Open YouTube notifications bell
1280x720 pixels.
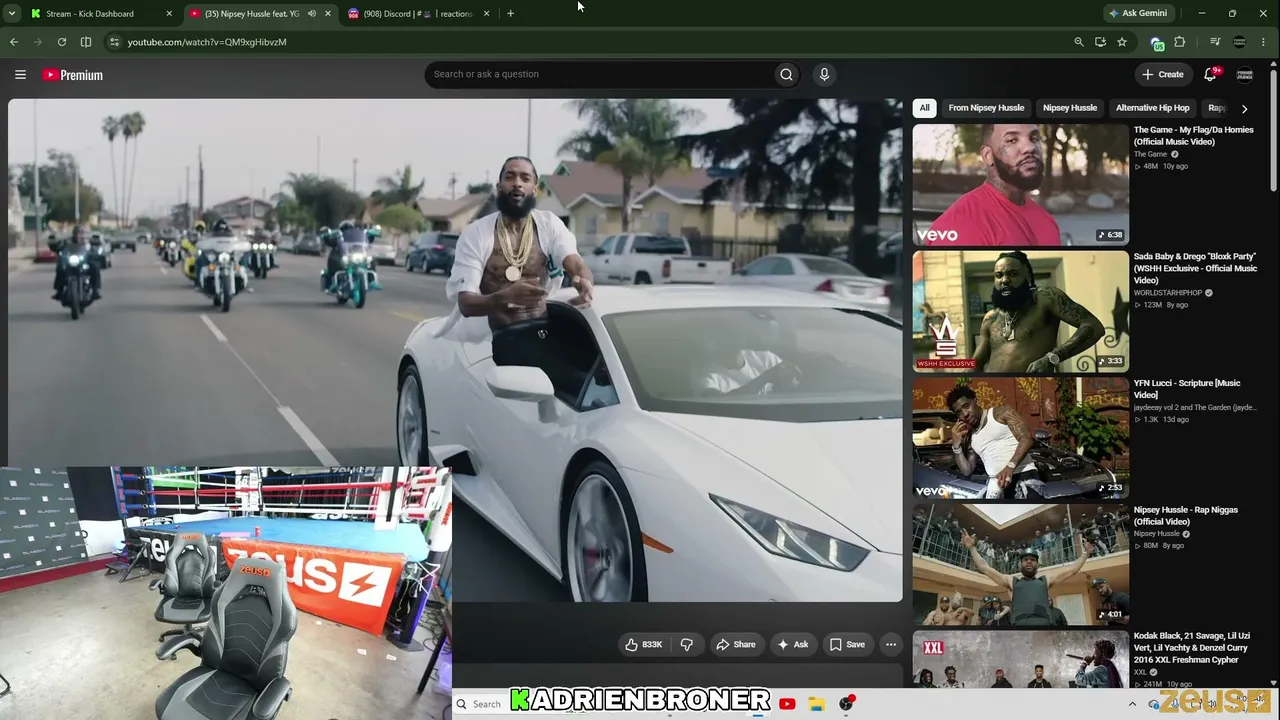(1210, 74)
